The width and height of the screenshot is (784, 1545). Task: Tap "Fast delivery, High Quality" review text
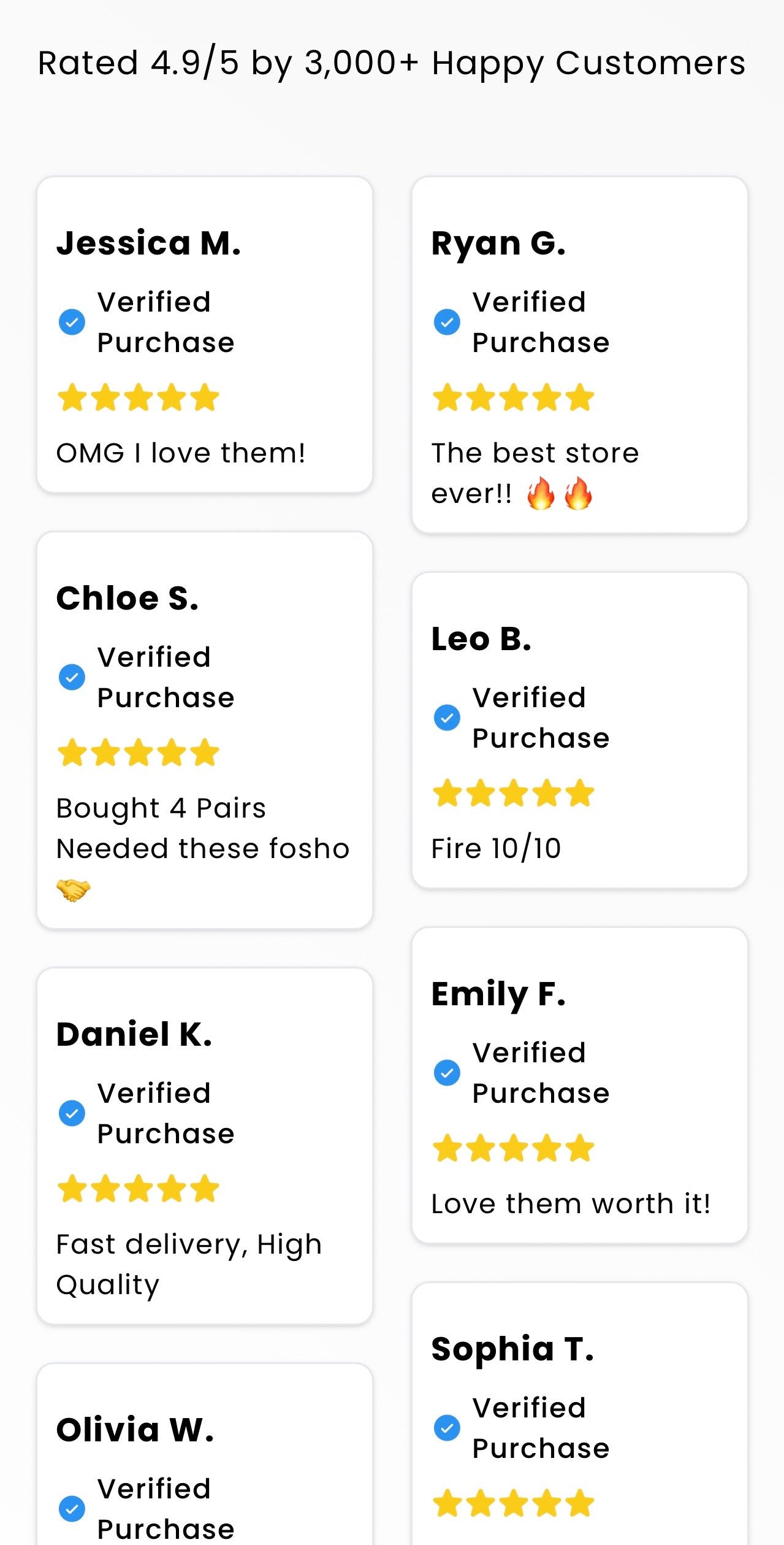click(189, 1265)
